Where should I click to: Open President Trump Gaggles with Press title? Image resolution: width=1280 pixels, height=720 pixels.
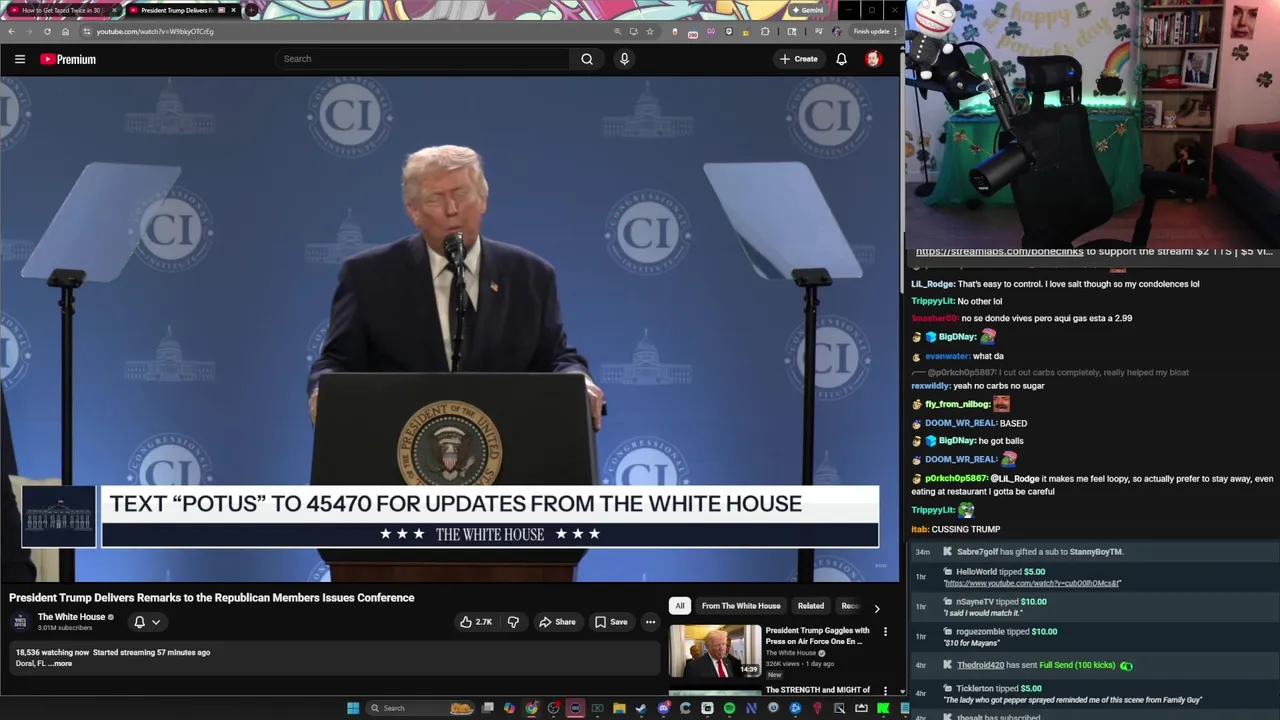(817, 636)
